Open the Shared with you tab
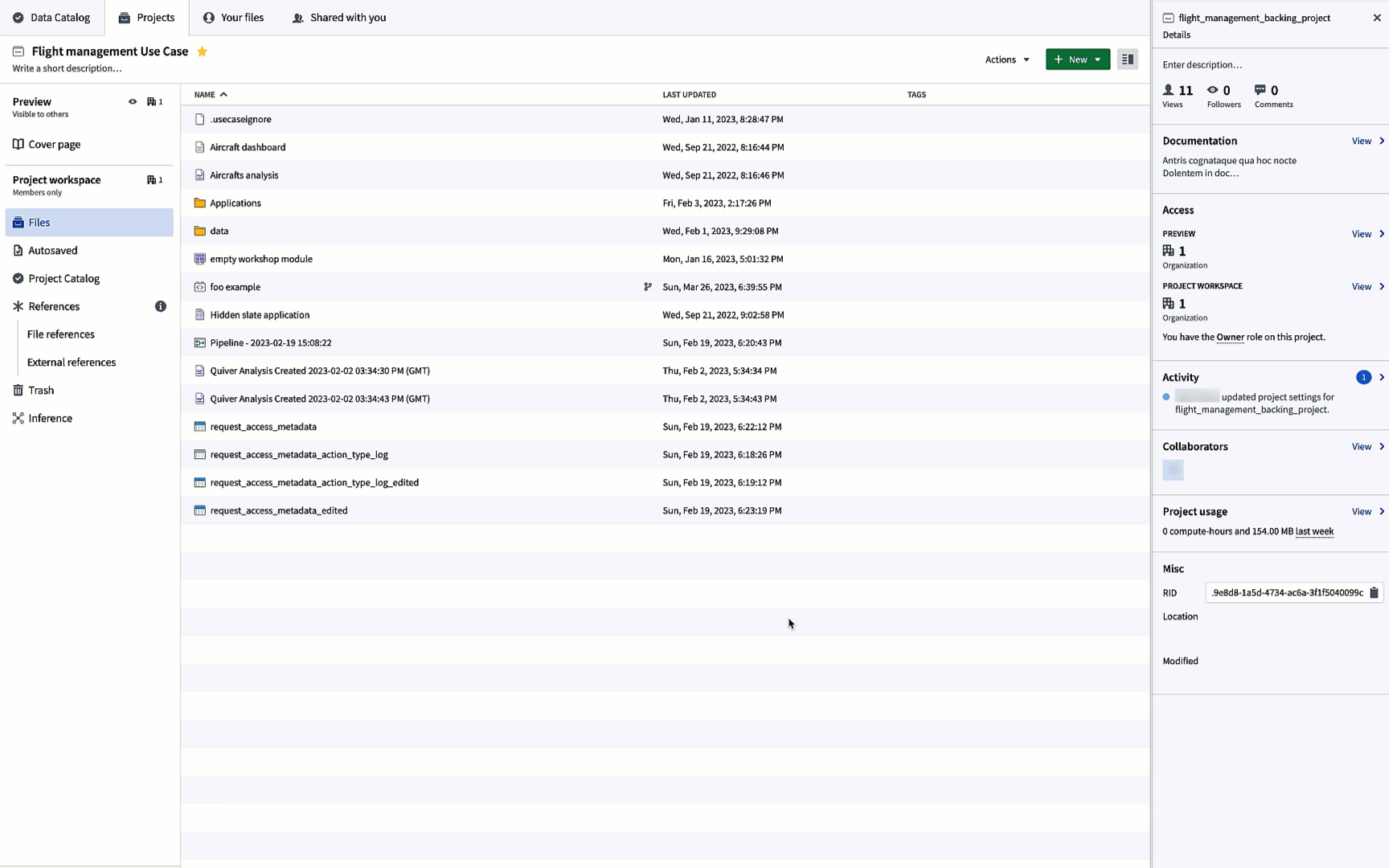 pos(339,18)
